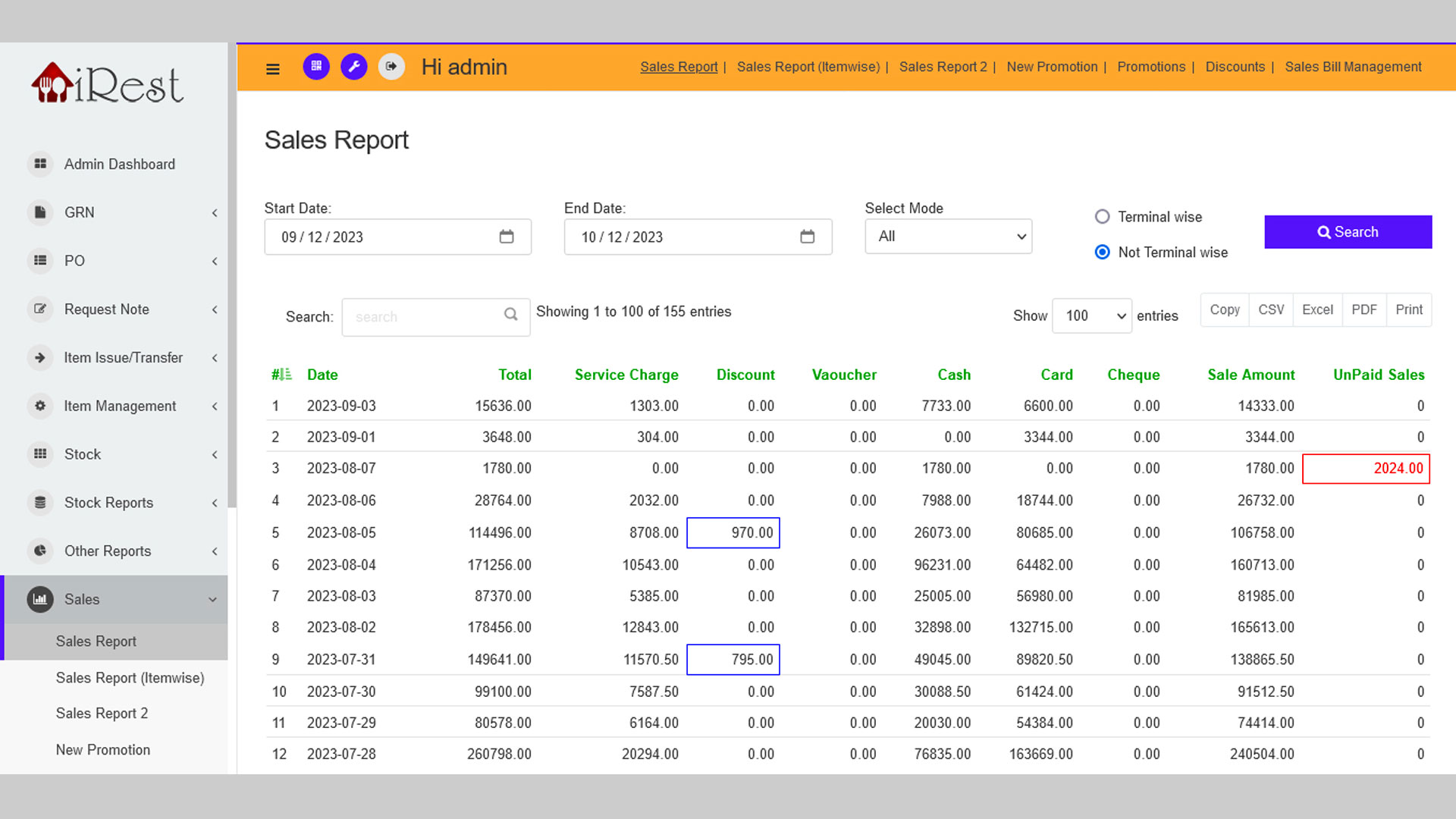
Task: Click the hamburger menu icon
Action: [273, 69]
